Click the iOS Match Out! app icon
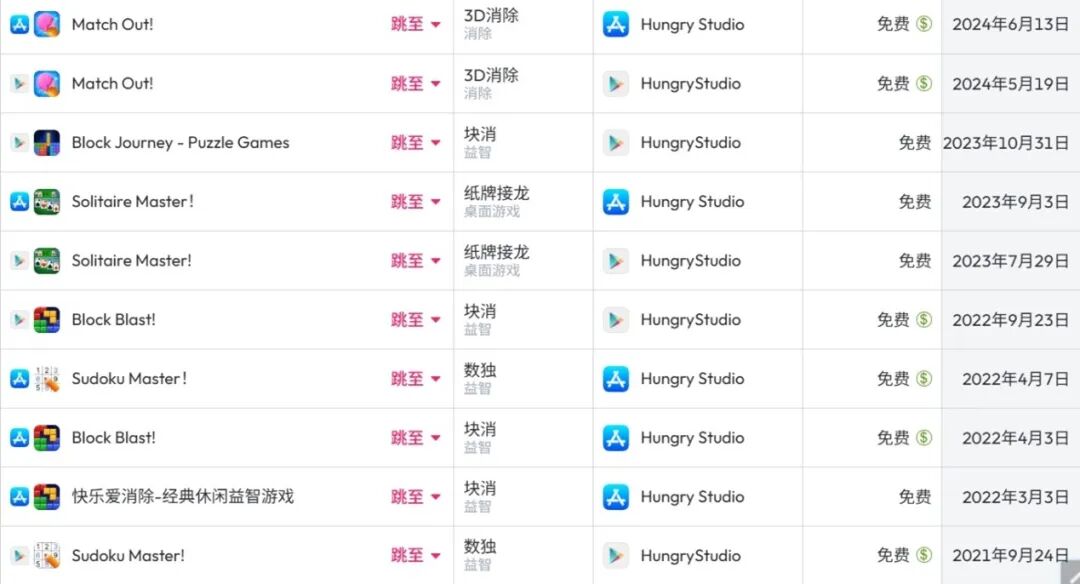Viewport: 1080px width, 584px height. (x=47, y=24)
